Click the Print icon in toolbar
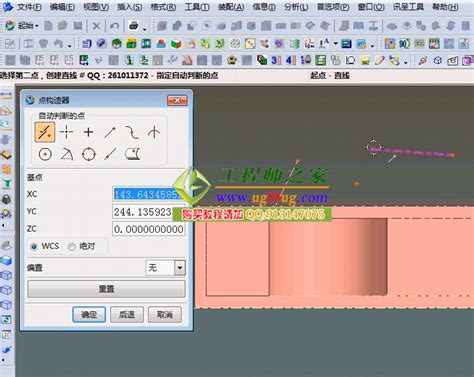The image size is (474, 377). tap(134, 25)
